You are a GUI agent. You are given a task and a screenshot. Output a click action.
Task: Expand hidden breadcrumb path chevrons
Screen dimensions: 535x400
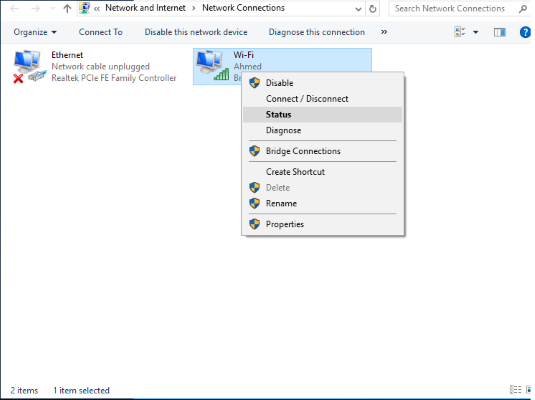(x=97, y=9)
